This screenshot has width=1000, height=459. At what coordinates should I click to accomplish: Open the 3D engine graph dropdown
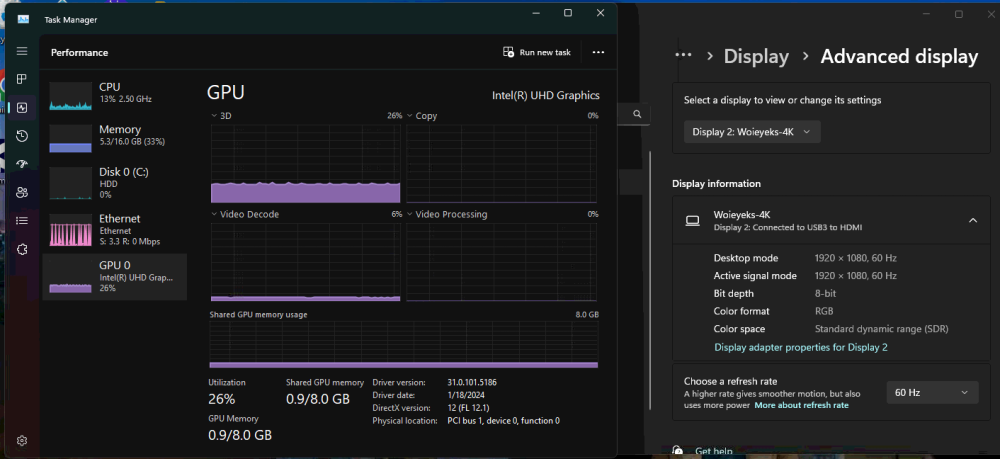[x=214, y=116]
